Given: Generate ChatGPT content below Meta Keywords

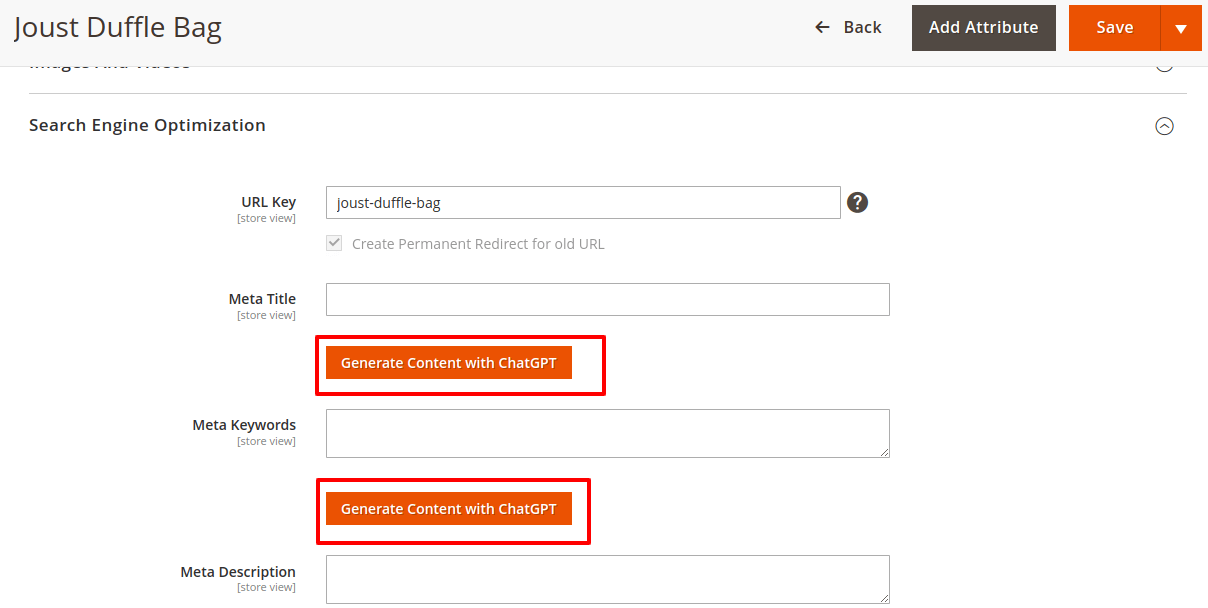Looking at the screenshot, I should (448, 509).
